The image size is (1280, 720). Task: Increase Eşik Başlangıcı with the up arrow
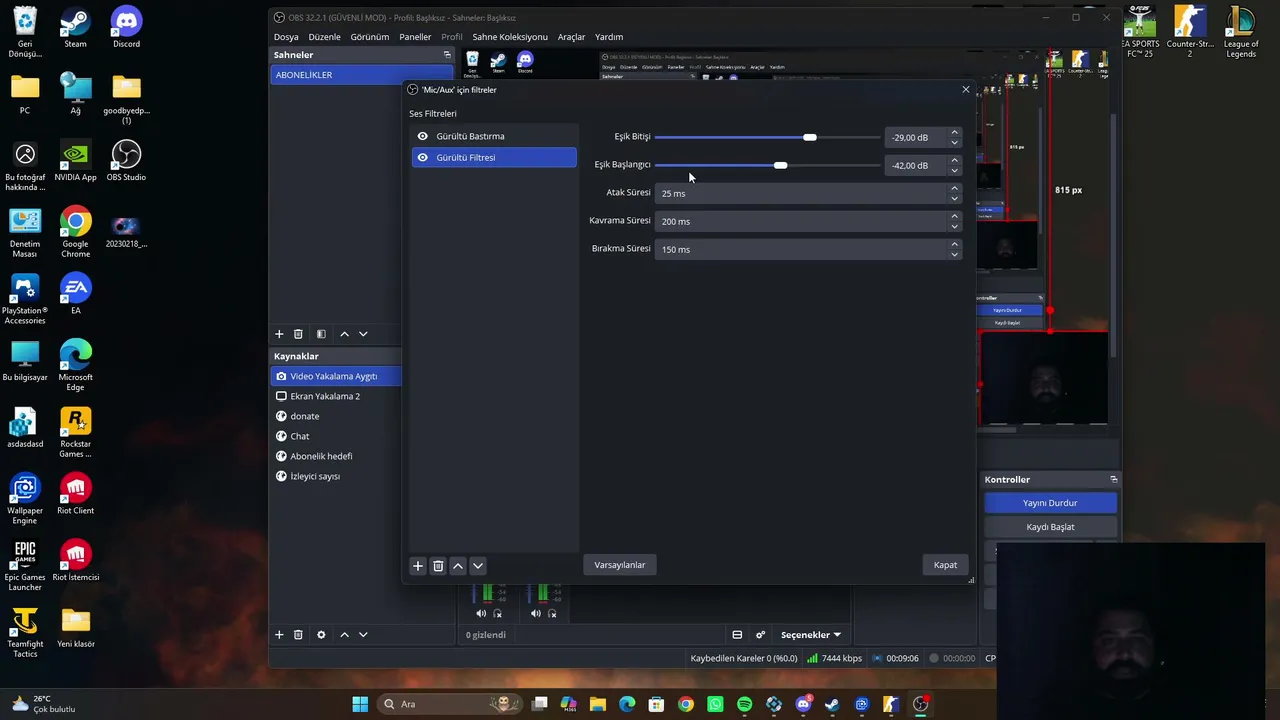tap(954, 161)
